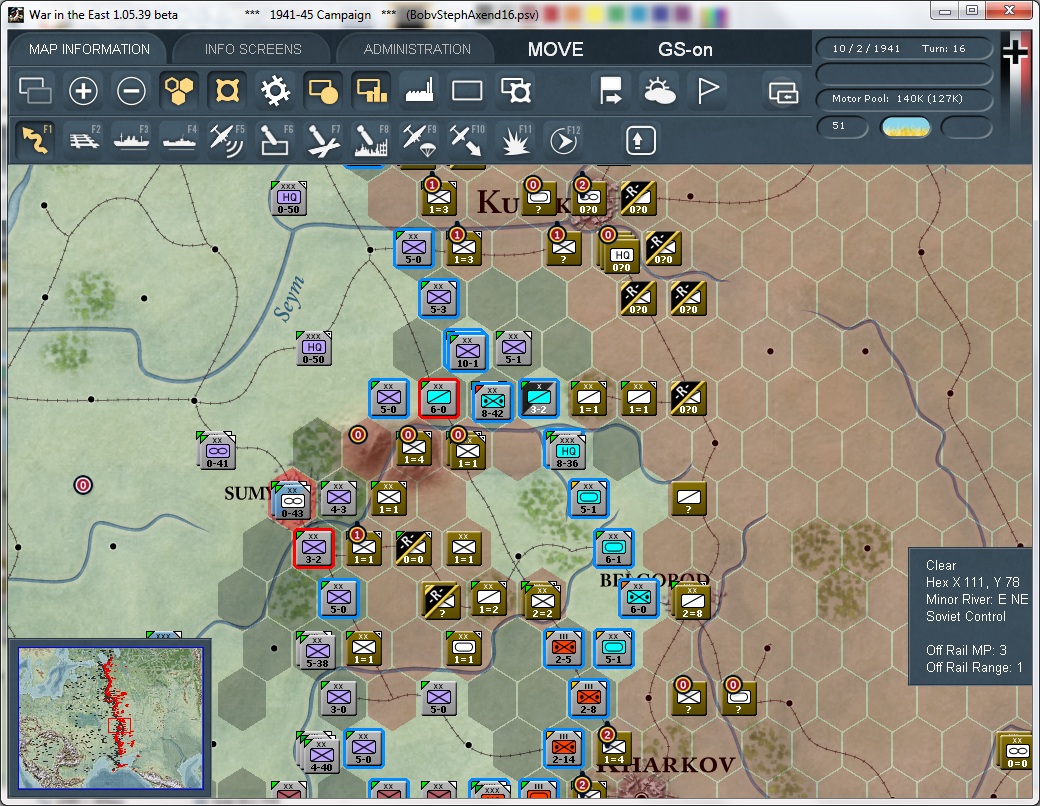Select the red-bordered 6-0 armored unit
This screenshot has width=1040, height=806.
pos(438,399)
